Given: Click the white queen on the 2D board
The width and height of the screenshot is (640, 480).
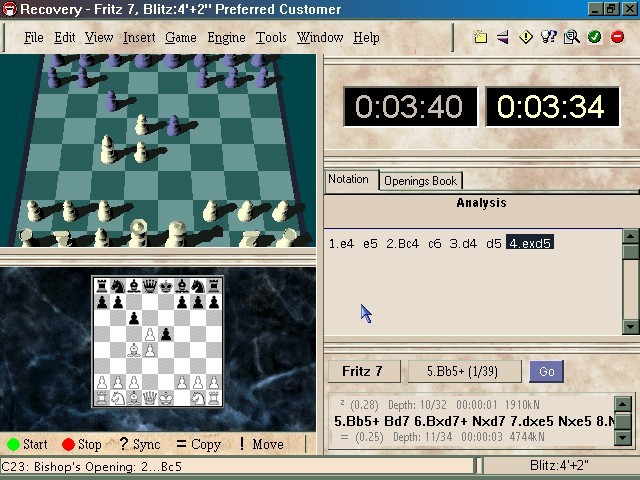Looking at the screenshot, I should point(150,398).
